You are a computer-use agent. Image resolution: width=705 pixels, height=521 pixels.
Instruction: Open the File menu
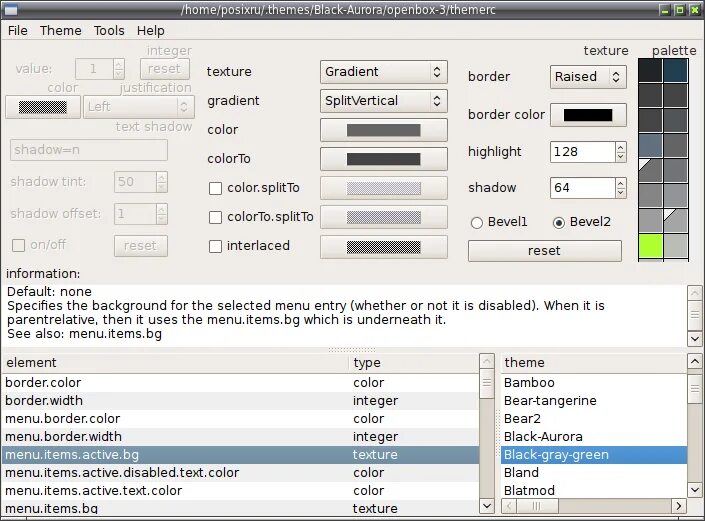point(18,31)
